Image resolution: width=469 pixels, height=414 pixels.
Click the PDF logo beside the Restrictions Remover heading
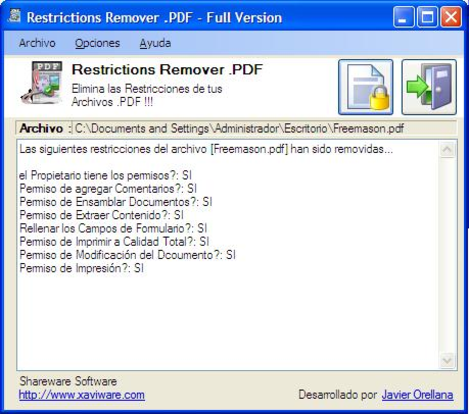click(42, 82)
